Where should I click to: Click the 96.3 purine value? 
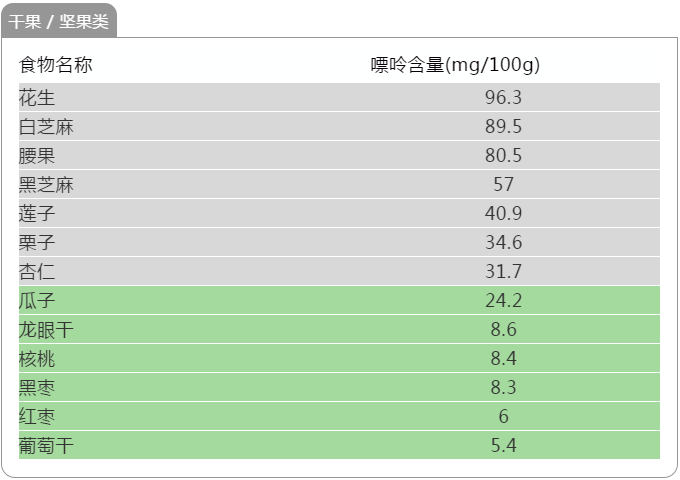click(503, 97)
